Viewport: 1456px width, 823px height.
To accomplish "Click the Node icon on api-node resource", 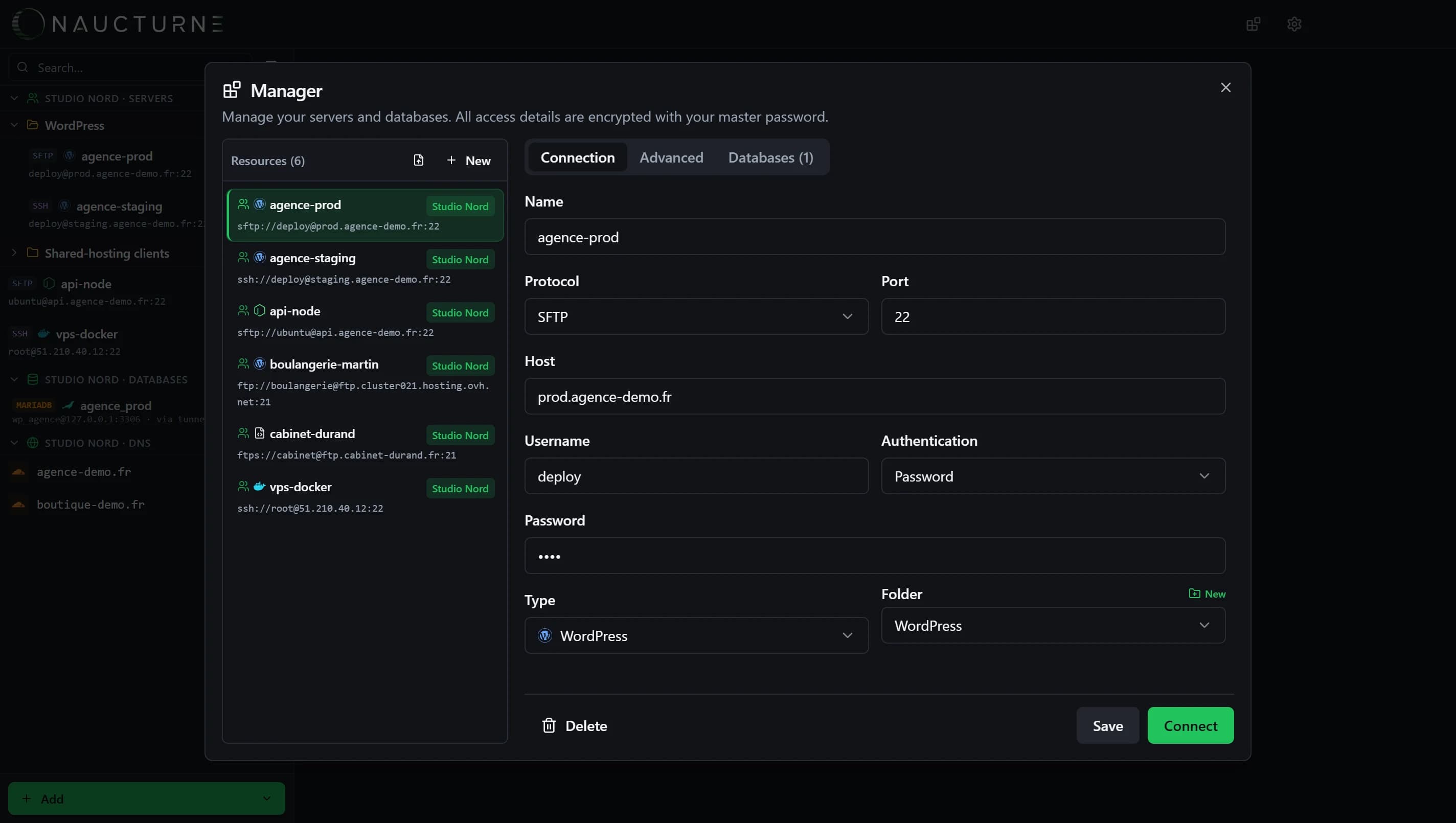I will click(259, 310).
